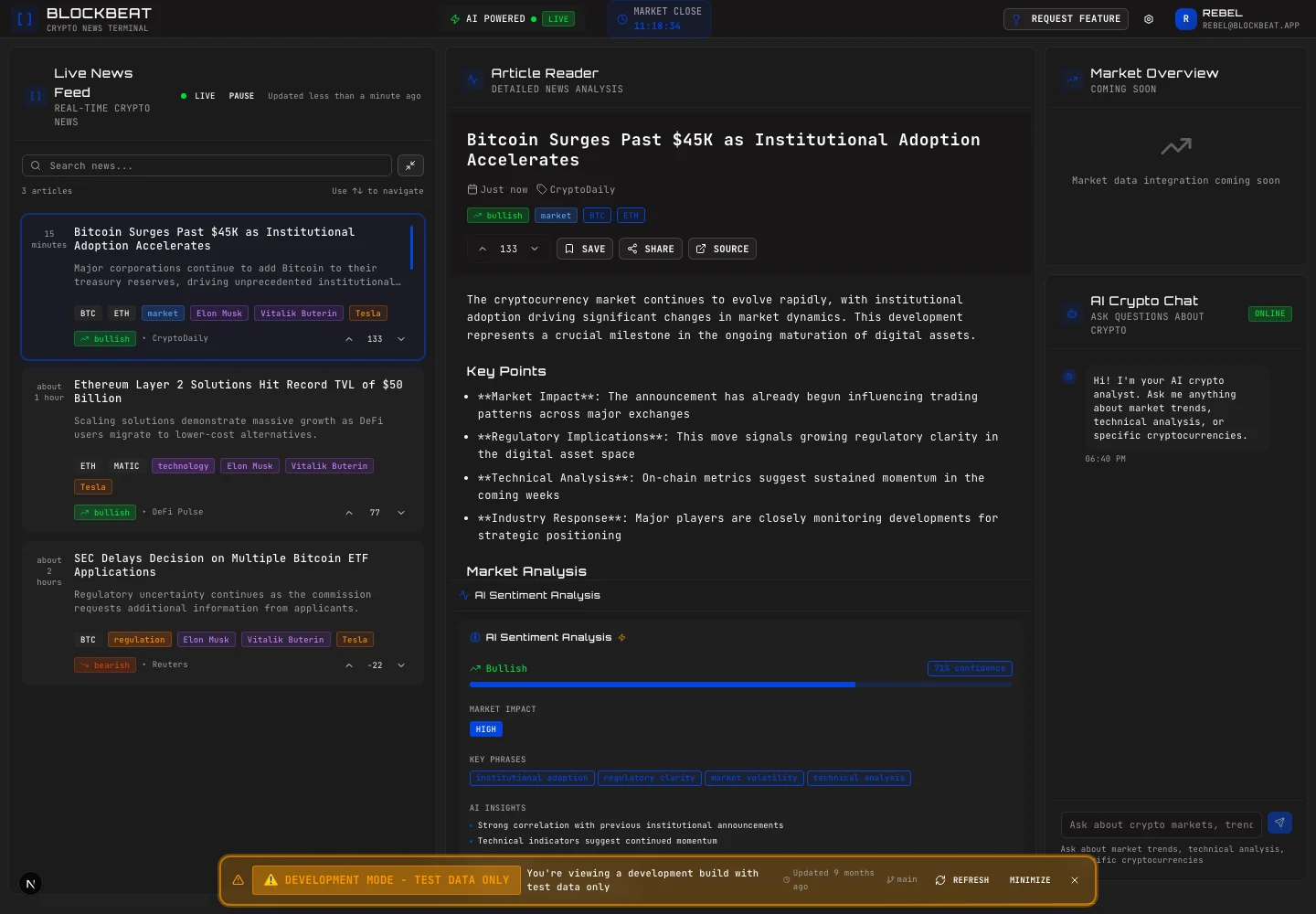Close the development mode banner
Viewport: 1316px width, 914px height.
1075,880
